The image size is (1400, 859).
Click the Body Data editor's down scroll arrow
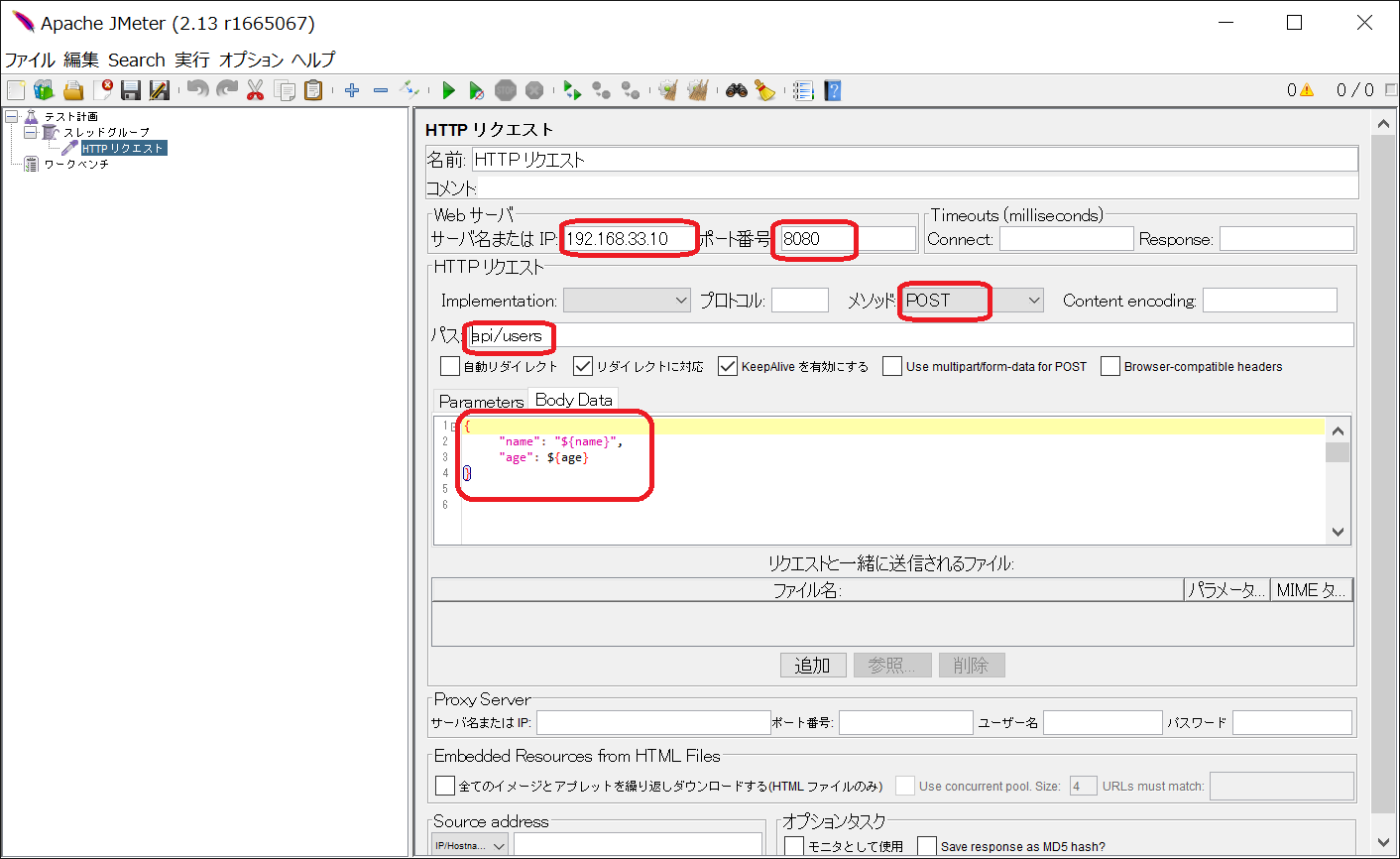(1339, 533)
